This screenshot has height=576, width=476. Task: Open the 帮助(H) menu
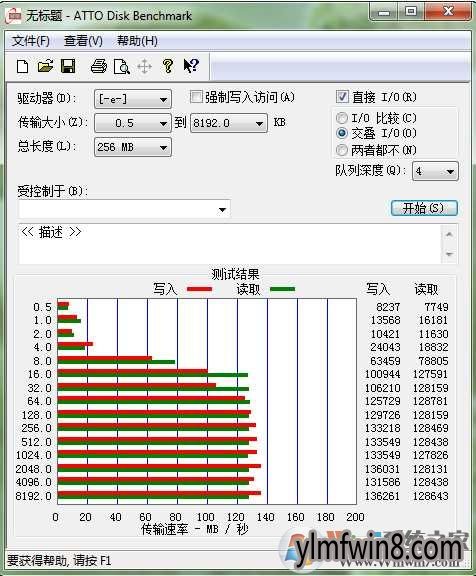tap(137, 41)
